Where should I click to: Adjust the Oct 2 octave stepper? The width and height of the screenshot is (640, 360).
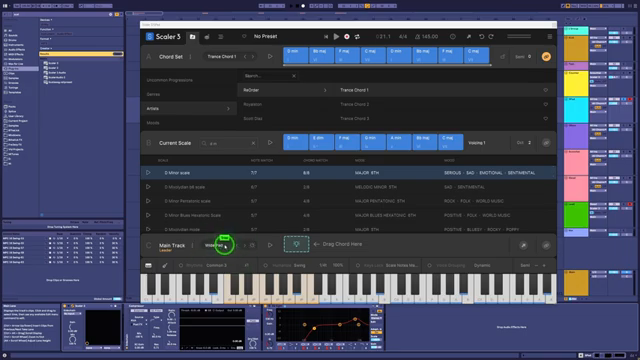click(524, 143)
